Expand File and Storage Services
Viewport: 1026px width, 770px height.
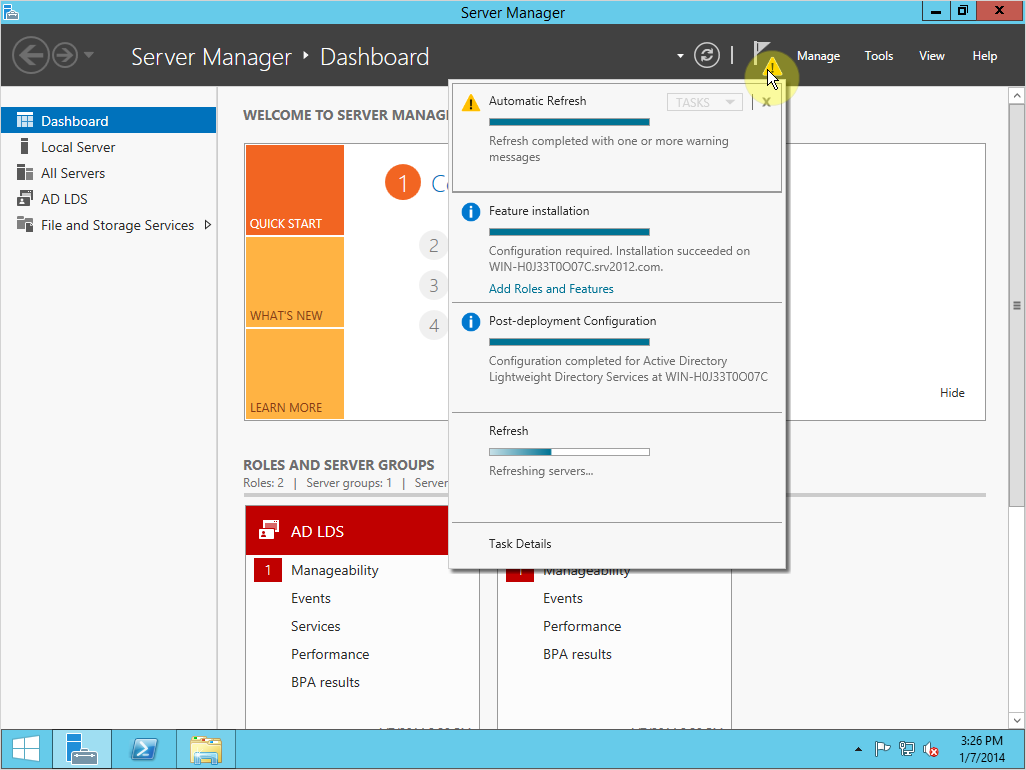tap(208, 225)
